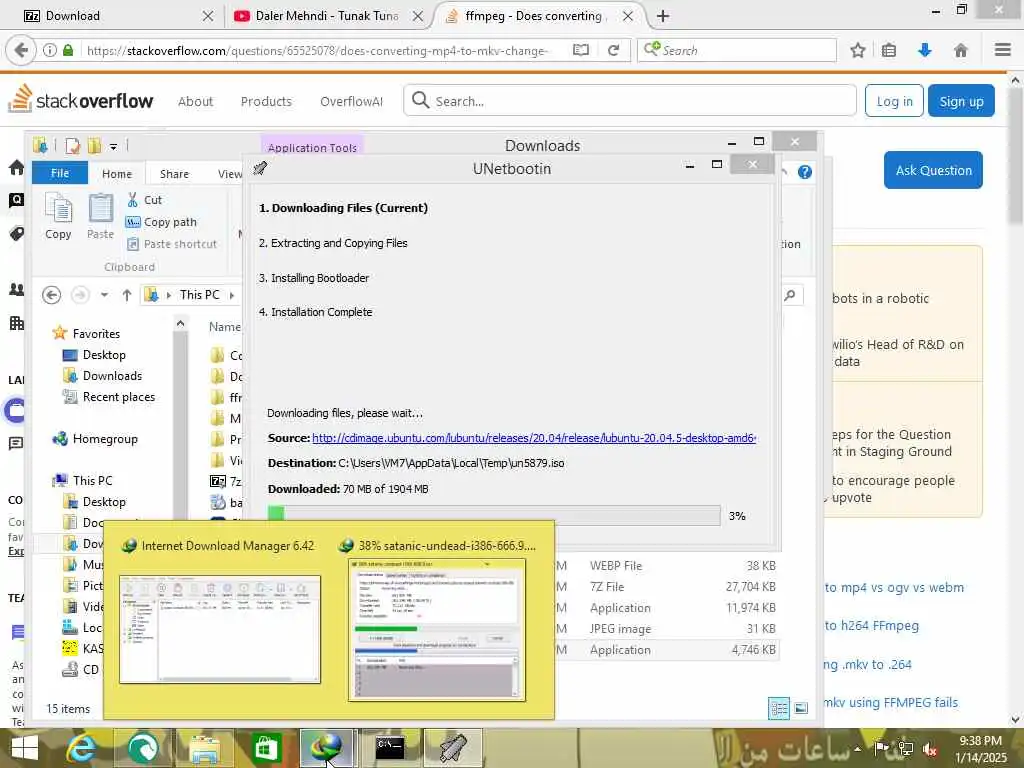Open related link about mp4 vs ogv
This screenshot has width=1024, height=768.
click(x=894, y=587)
